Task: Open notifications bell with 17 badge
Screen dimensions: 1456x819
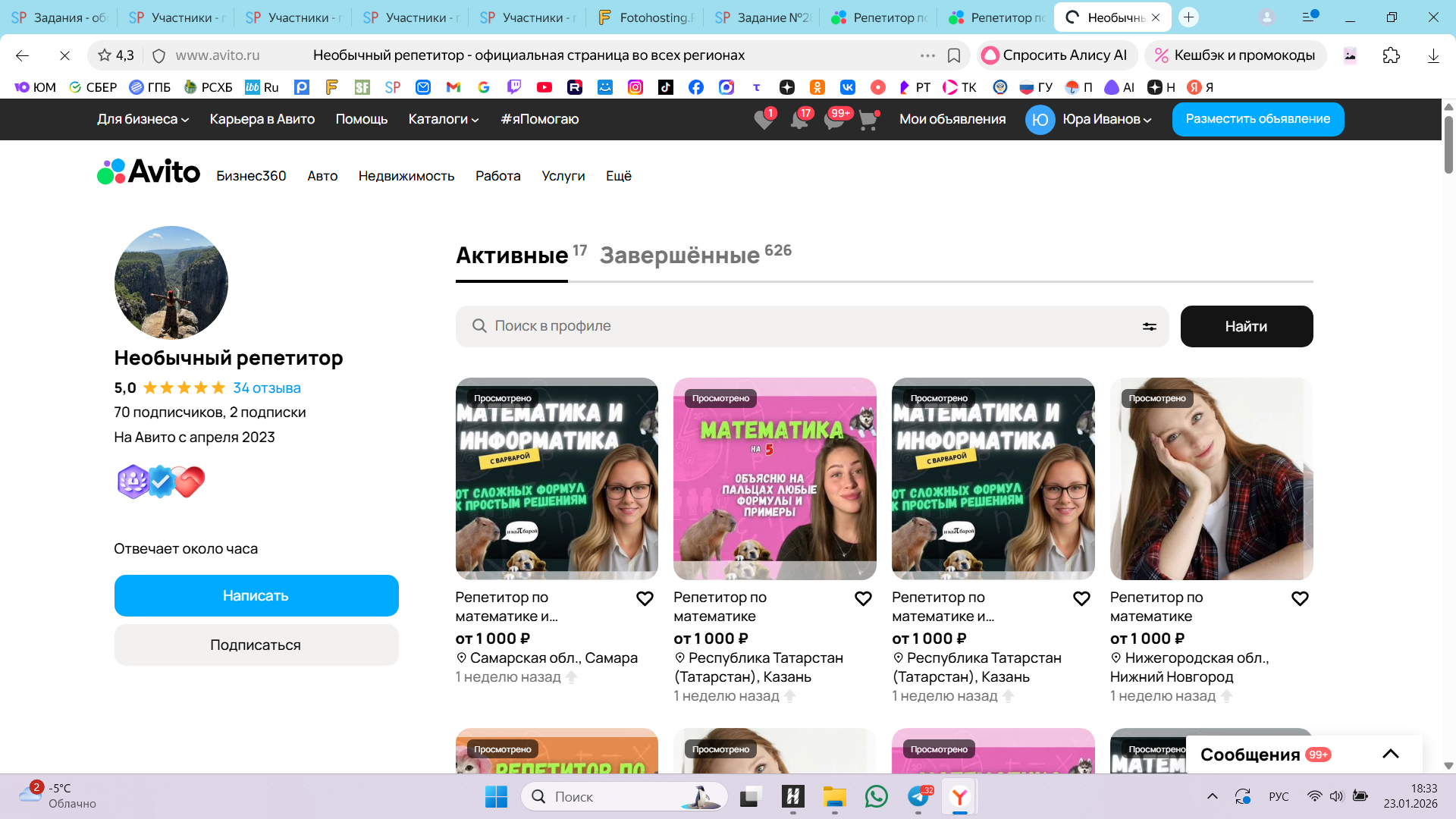Action: coord(799,120)
